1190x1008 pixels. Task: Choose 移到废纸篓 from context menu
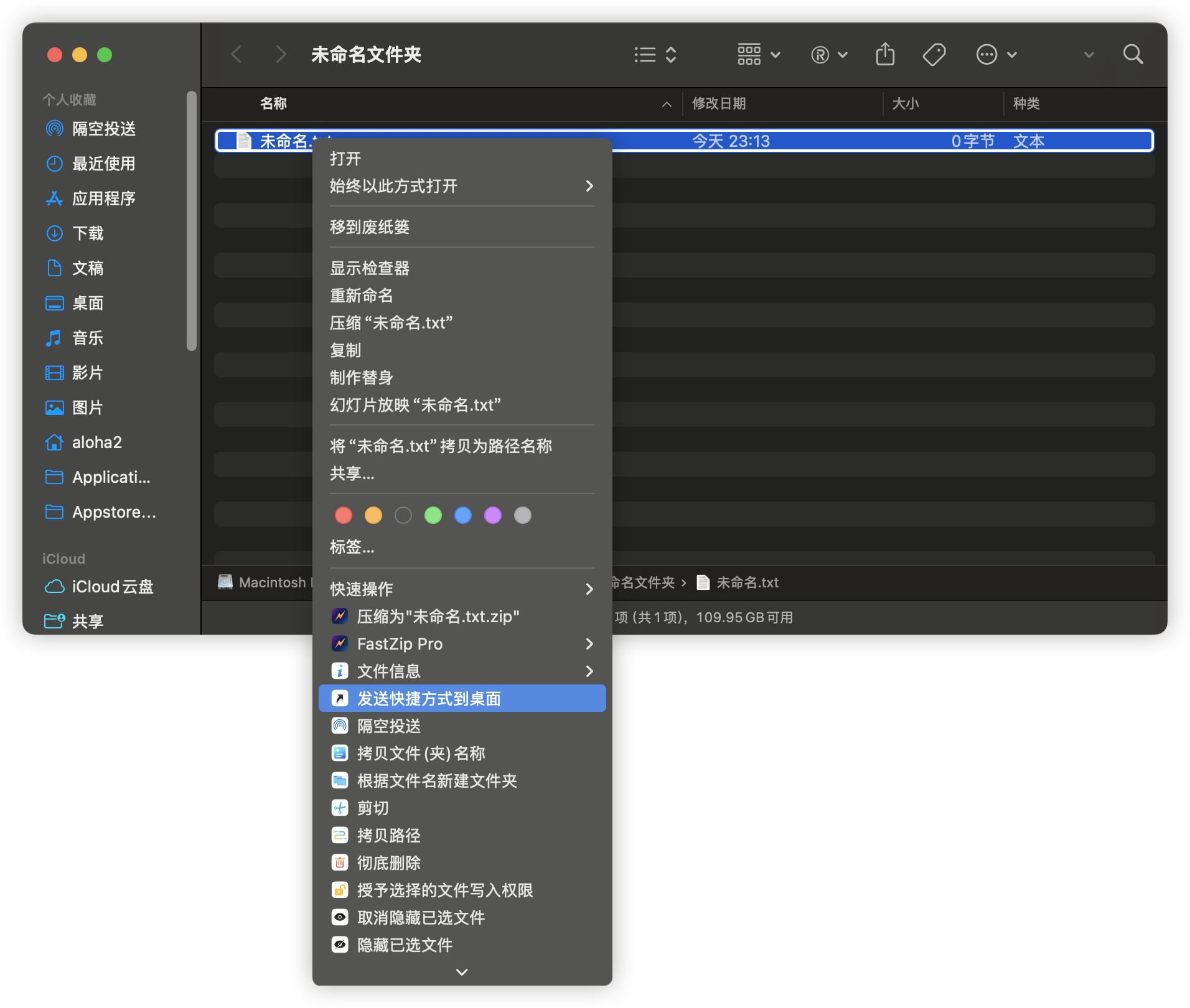[x=370, y=227]
